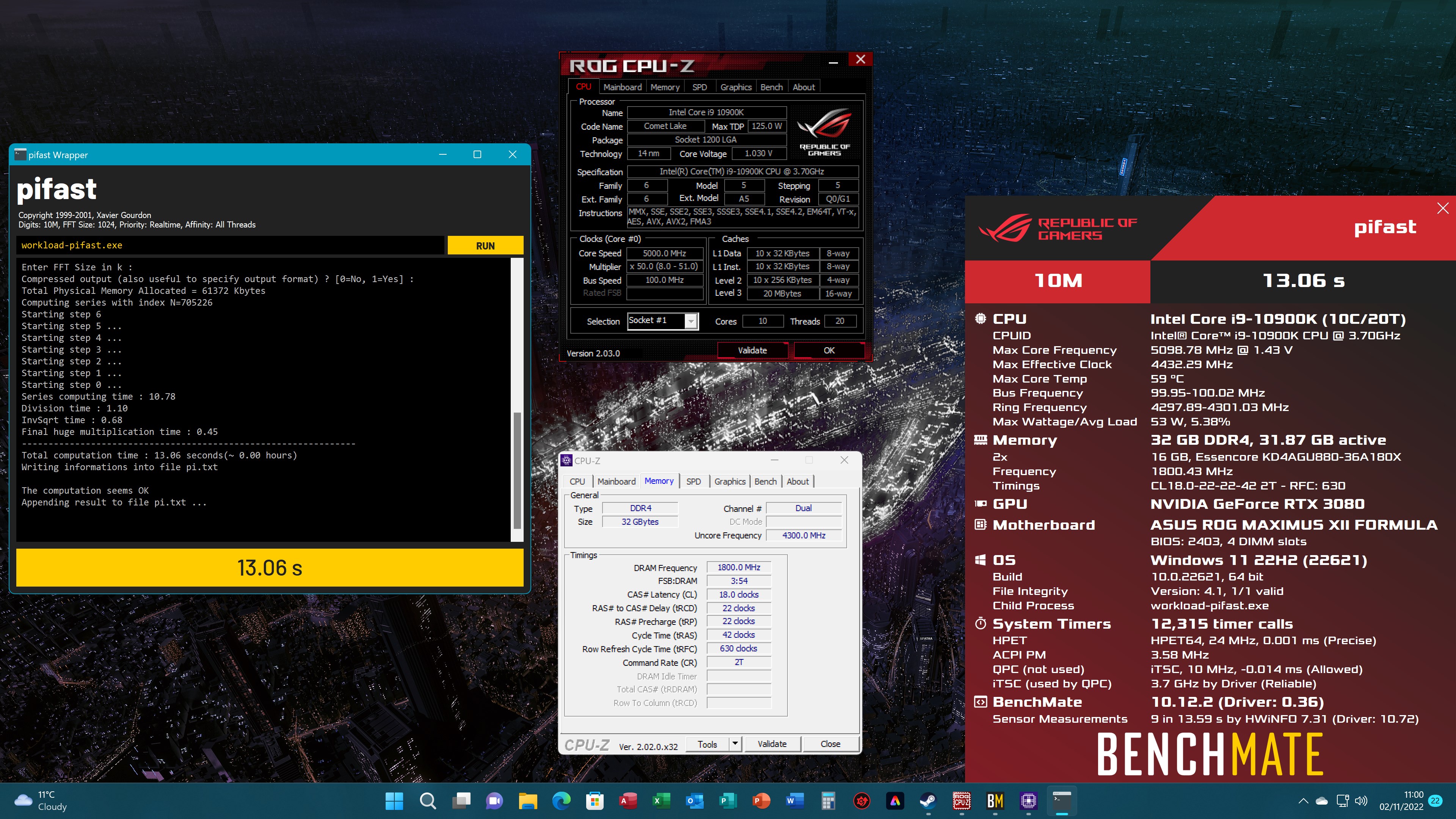Viewport: 1456px width, 819px height.
Task: Open the CPU tab in white CPU-Z window
Action: (x=577, y=482)
